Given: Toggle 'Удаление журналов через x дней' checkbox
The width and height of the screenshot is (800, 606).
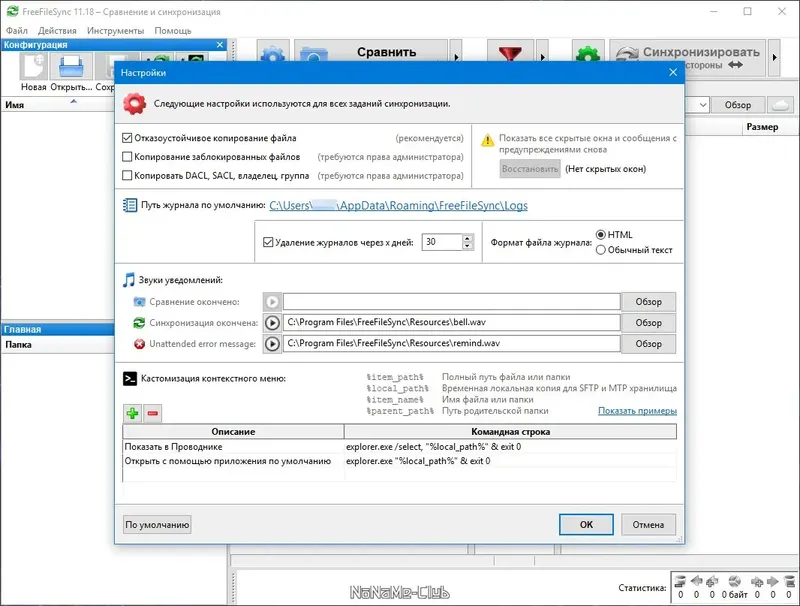Looking at the screenshot, I should coord(268,242).
